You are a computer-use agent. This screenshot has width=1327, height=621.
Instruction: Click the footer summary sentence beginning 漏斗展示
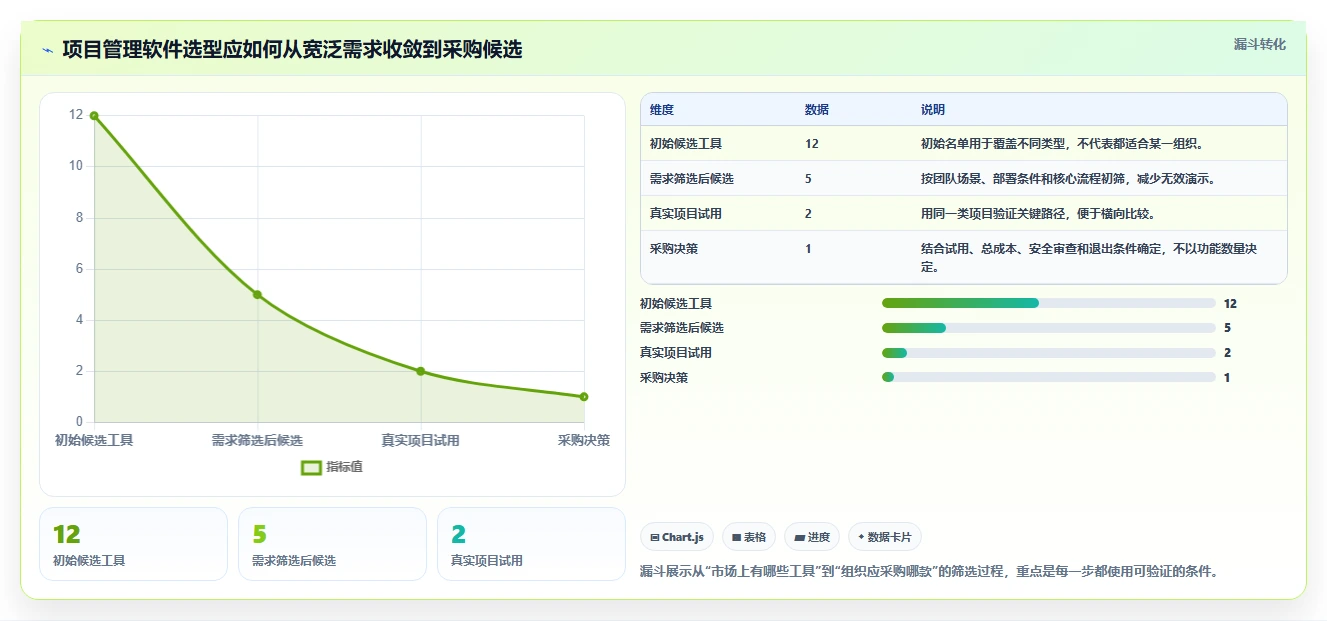click(x=929, y=572)
